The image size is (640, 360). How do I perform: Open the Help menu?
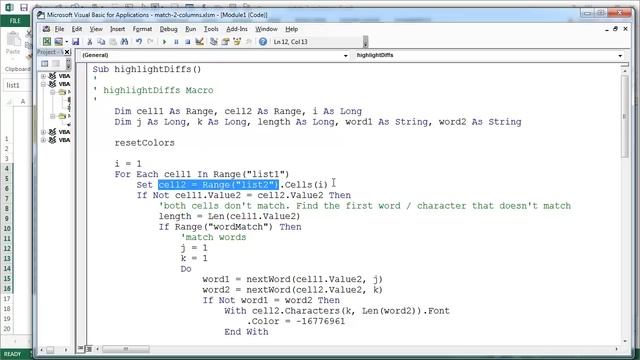[291, 29]
